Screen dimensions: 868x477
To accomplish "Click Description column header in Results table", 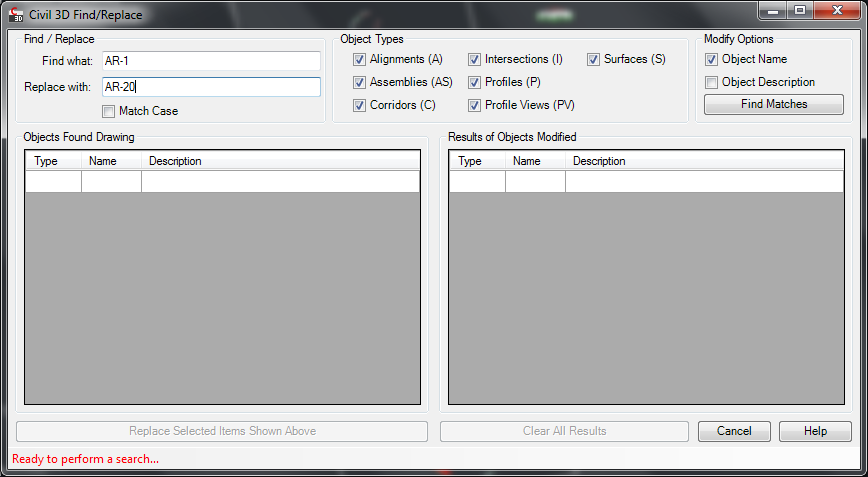I will 705,161.
